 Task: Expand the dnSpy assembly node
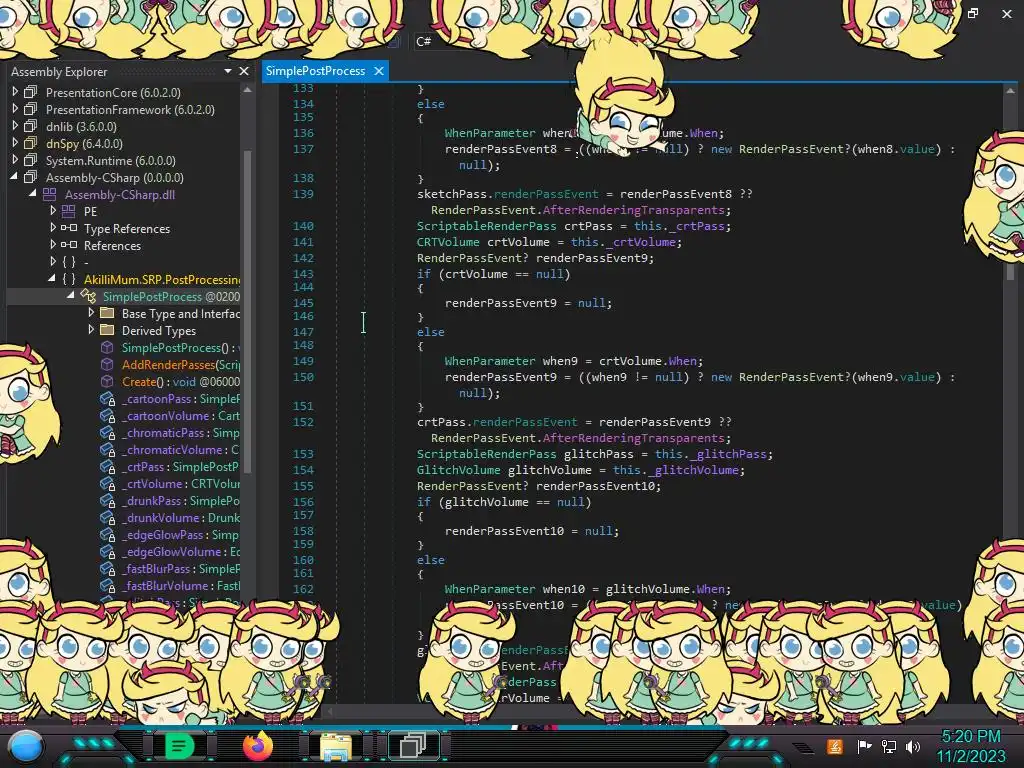click(x=15, y=143)
